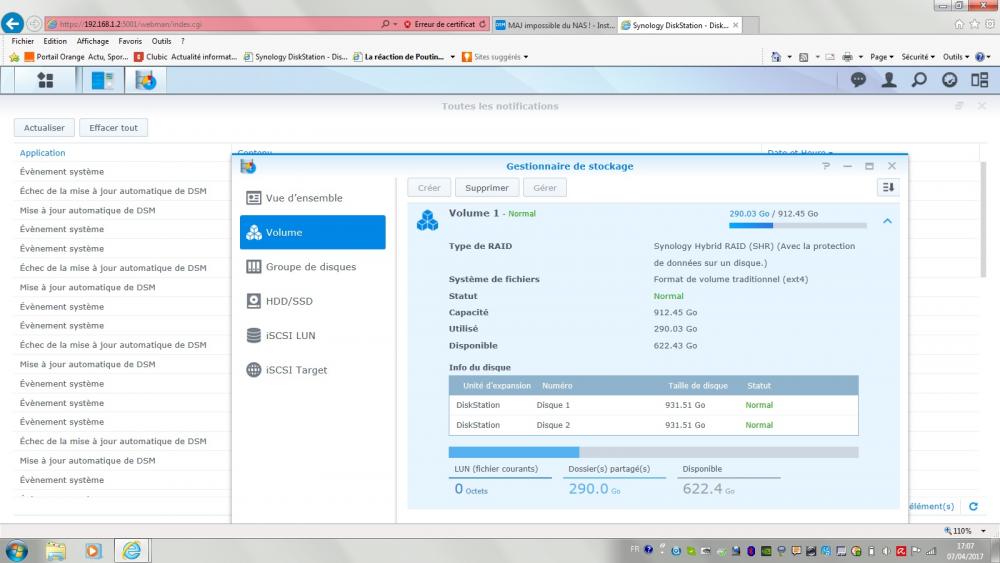Open the user account options icon
The image size is (1000, 563).
tap(888, 81)
